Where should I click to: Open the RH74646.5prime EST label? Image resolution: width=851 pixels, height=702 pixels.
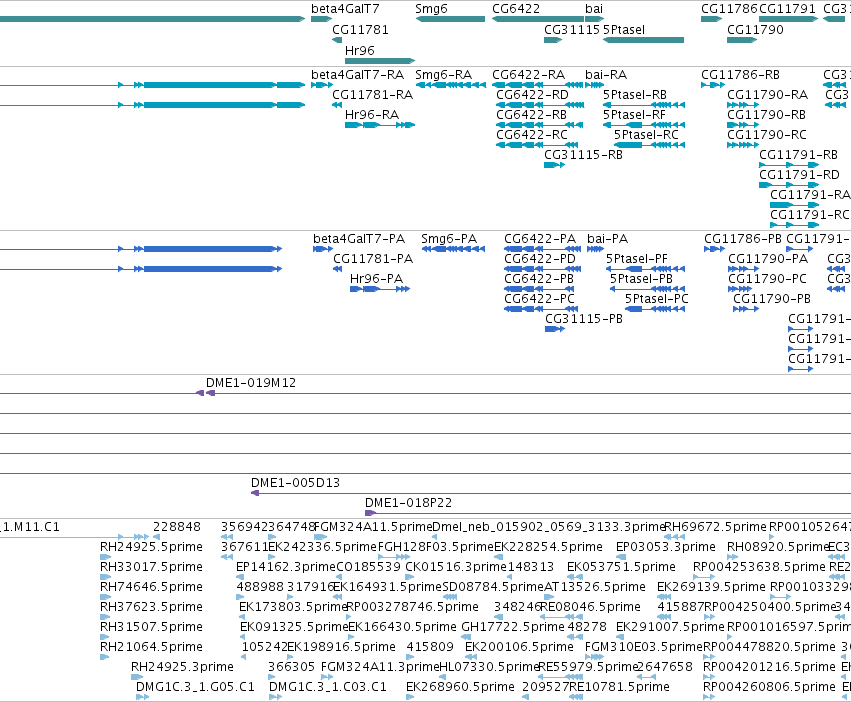(x=151, y=587)
